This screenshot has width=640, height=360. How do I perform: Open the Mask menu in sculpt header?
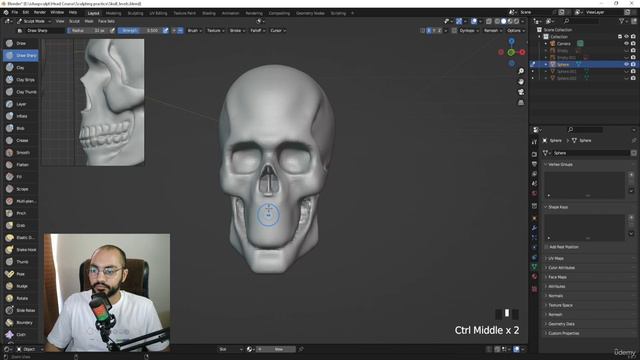(x=89, y=21)
